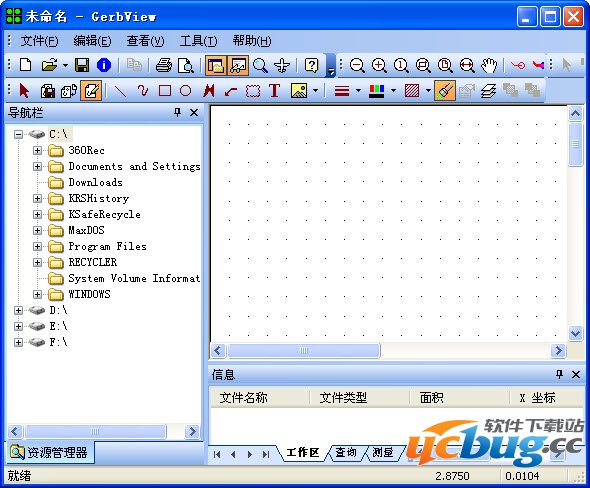
Task: Close the 导航栏 panel
Action: 194,112
